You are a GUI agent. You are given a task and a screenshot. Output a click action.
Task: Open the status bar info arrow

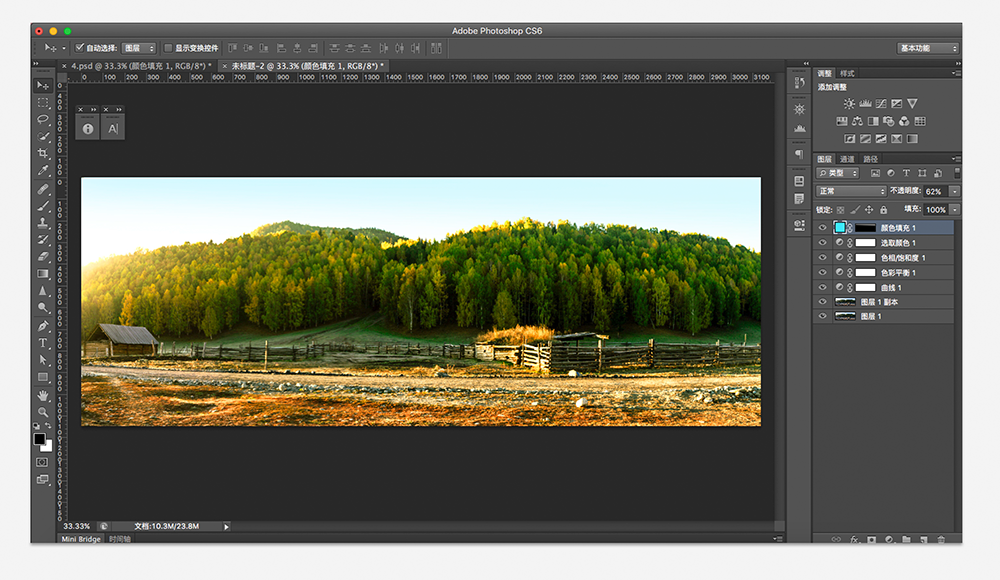(x=226, y=526)
